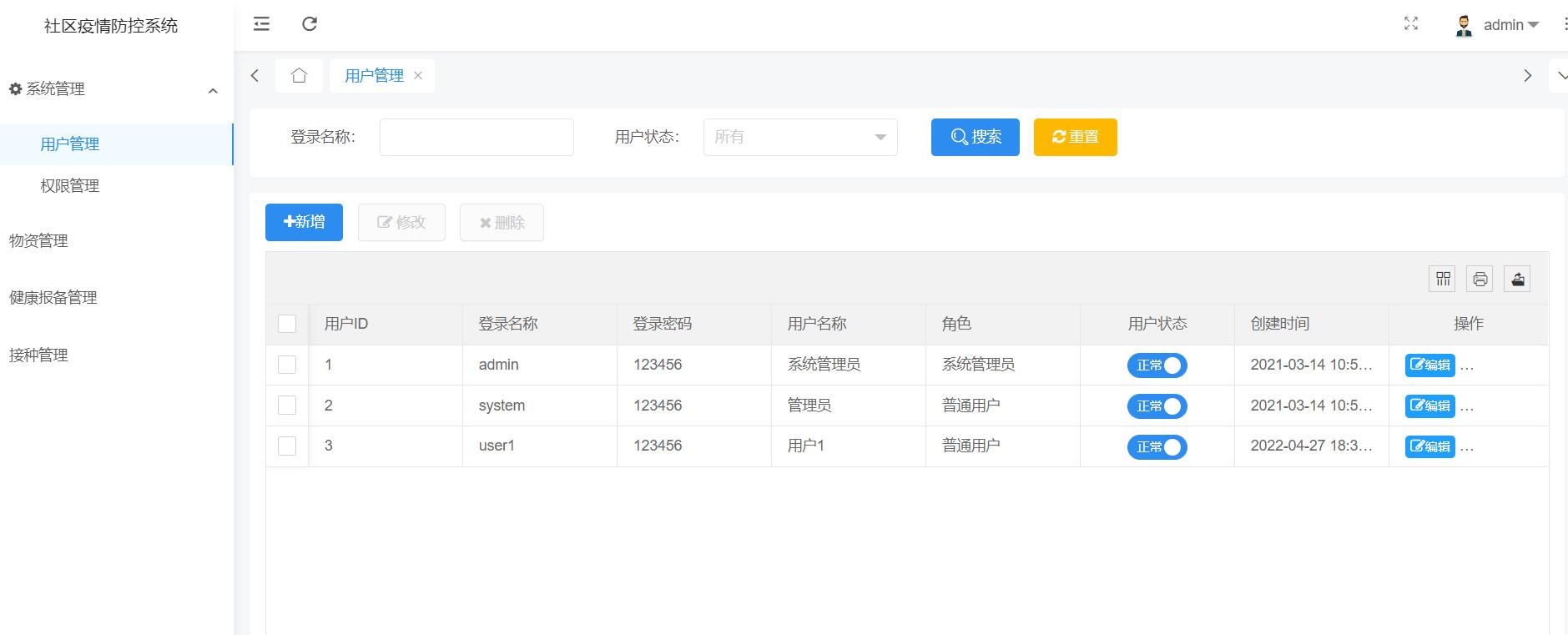This screenshot has width=1568, height=635.
Task: Click the 新增 button
Action: click(304, 222)
